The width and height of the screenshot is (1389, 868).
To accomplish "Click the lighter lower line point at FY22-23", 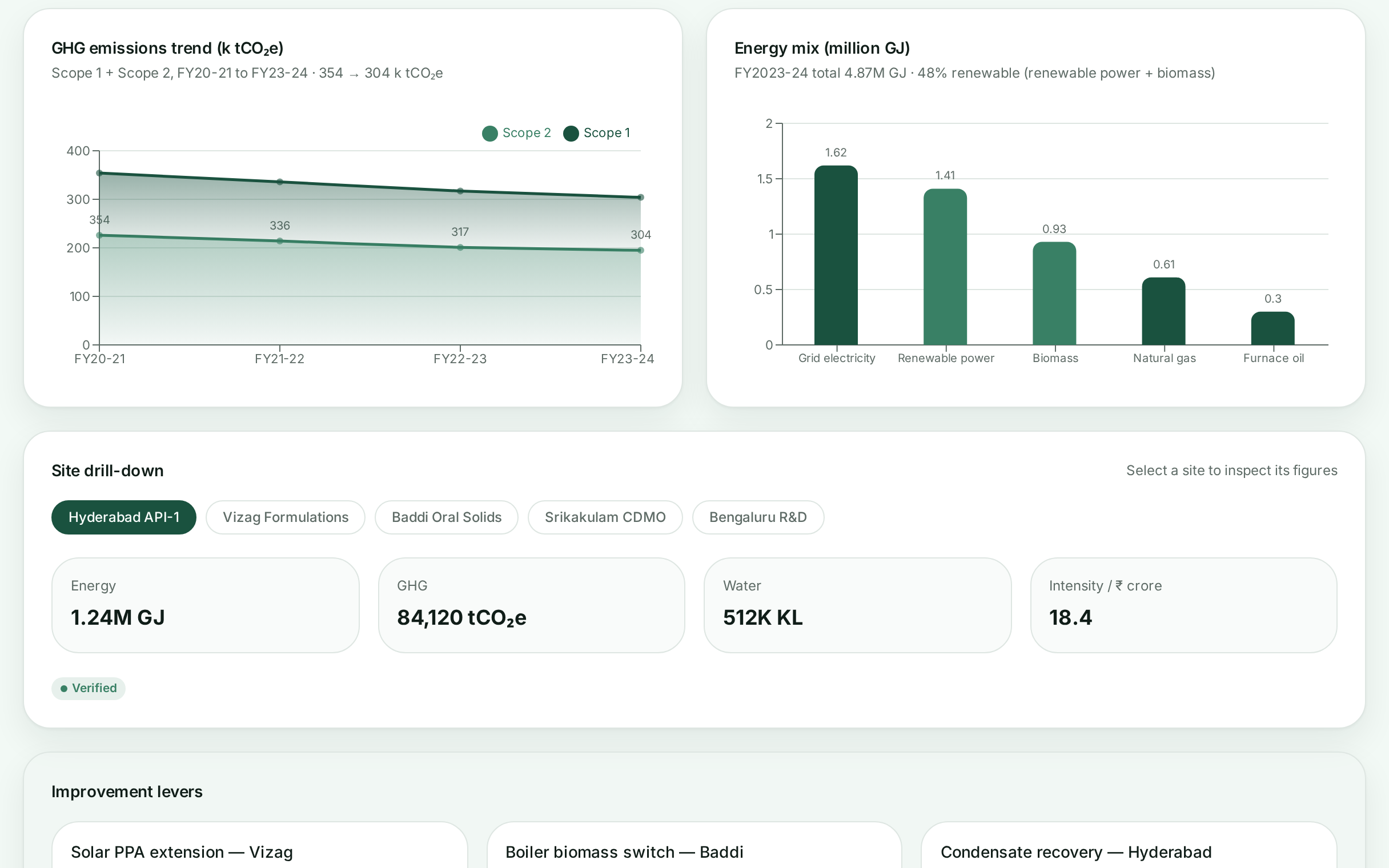I will 460,247.
